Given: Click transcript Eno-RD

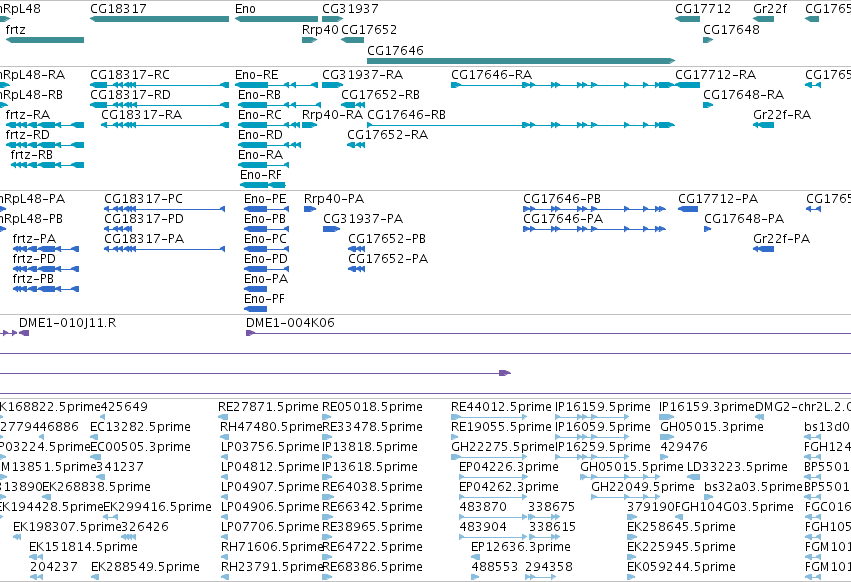Looking at the screenshot, I should click(269, 145).
